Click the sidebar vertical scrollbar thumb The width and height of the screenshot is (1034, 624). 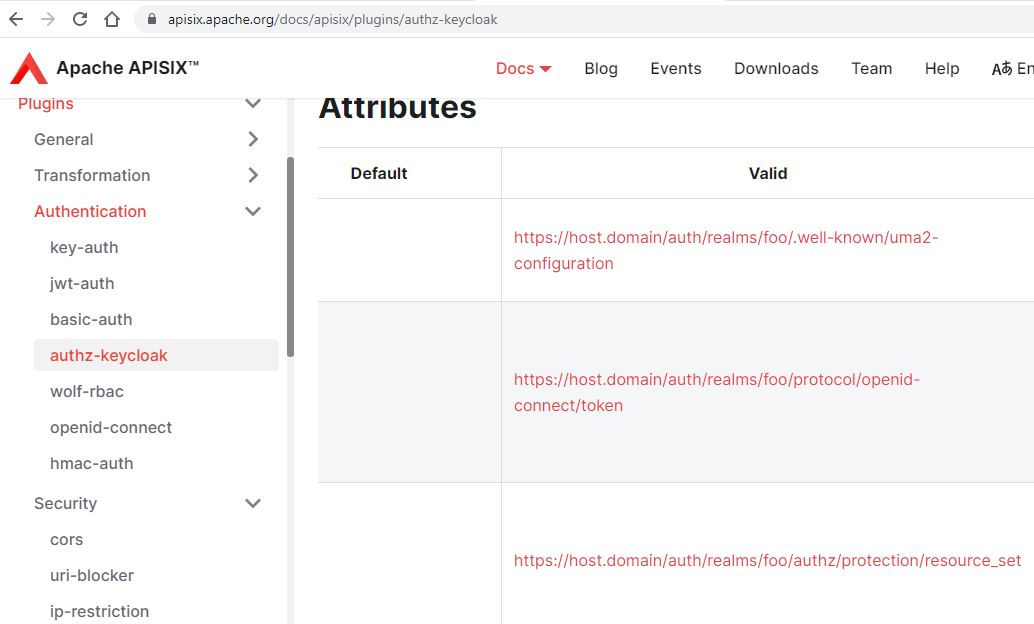[x=290, y=257]
